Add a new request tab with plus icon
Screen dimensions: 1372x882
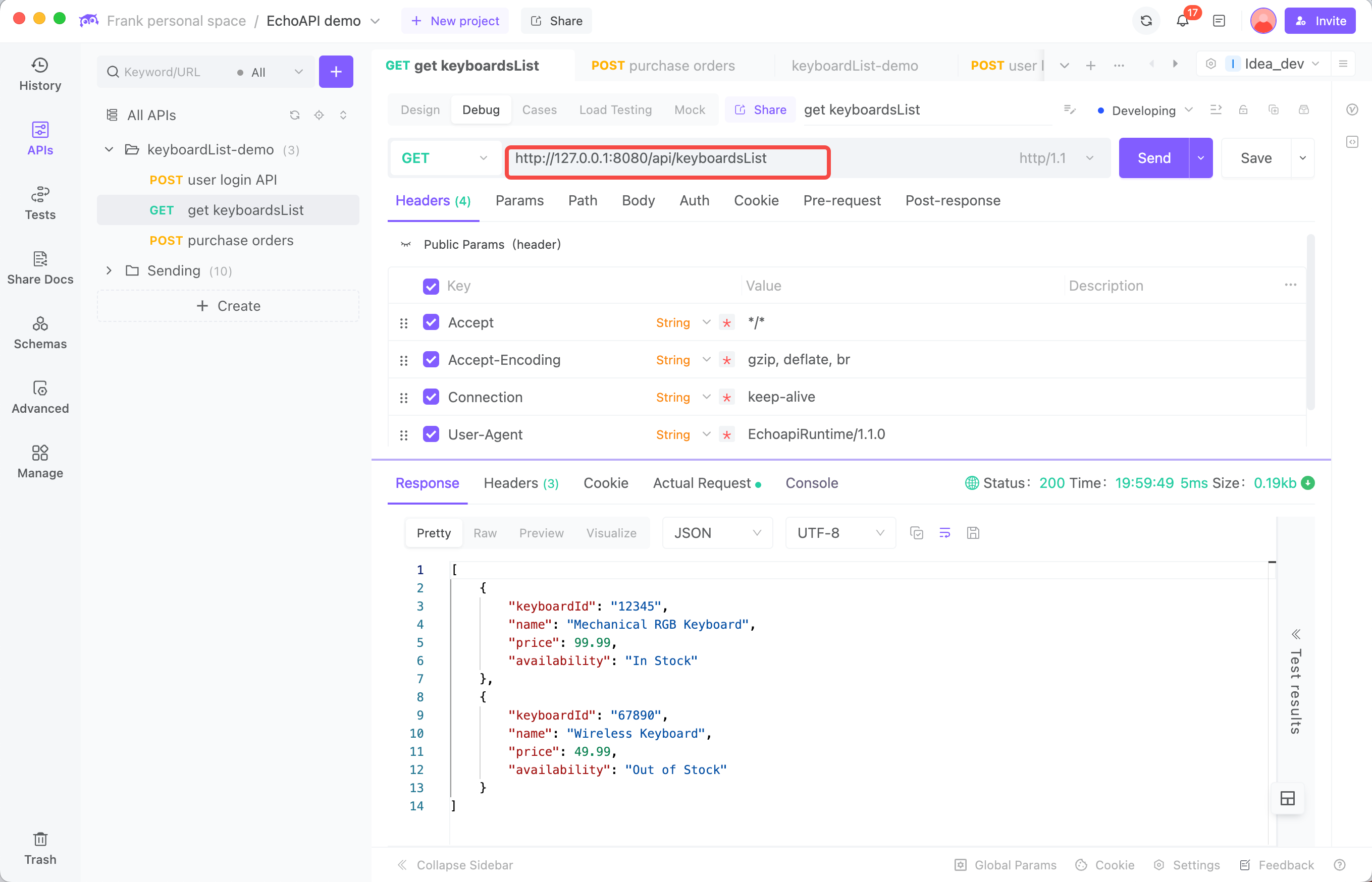[1091, 66]
